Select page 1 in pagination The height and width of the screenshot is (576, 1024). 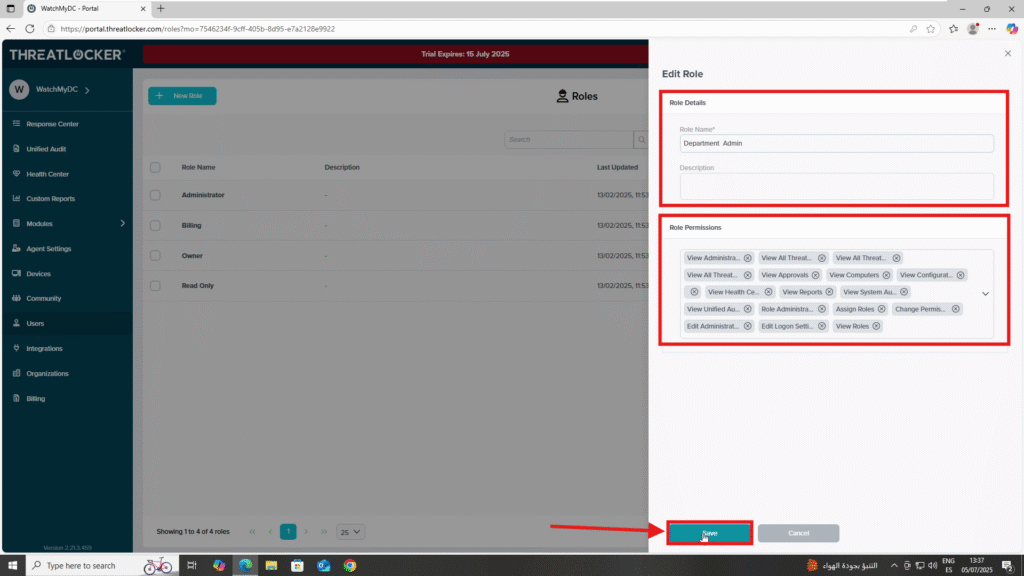(288, 532)
